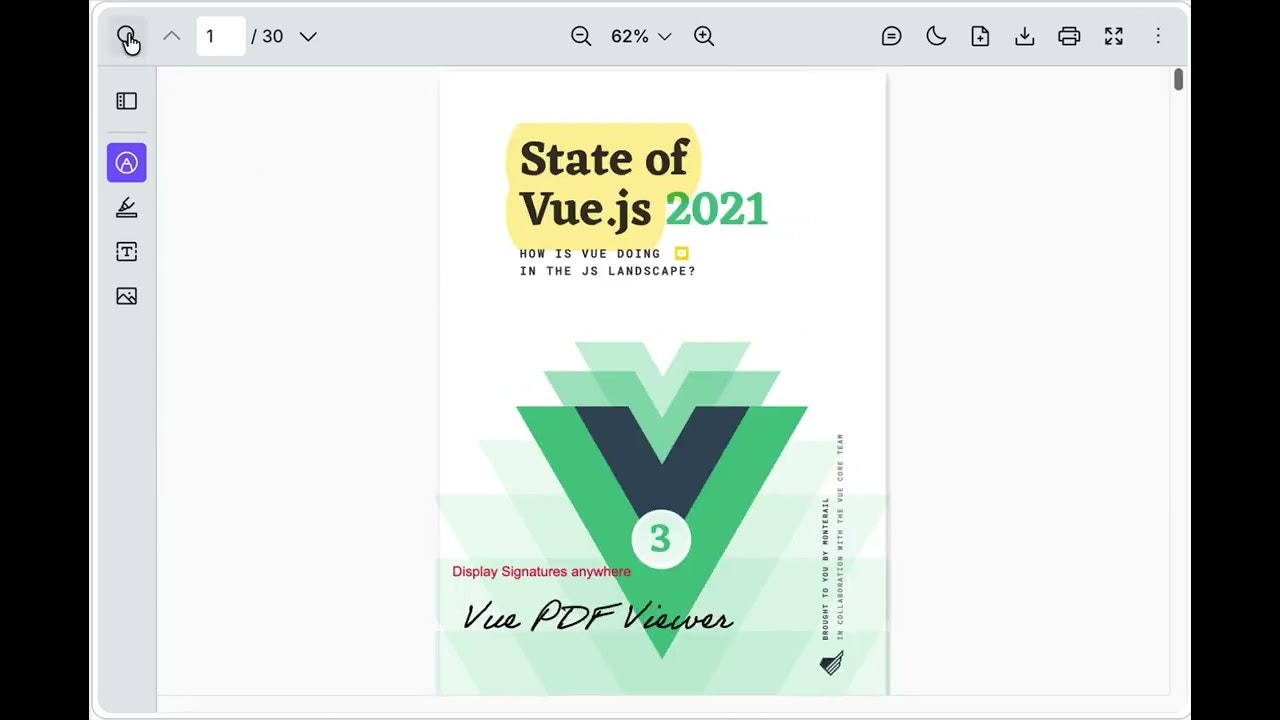Print the document
This screenshot has width=1280, height=720.
coord(1069,36)
